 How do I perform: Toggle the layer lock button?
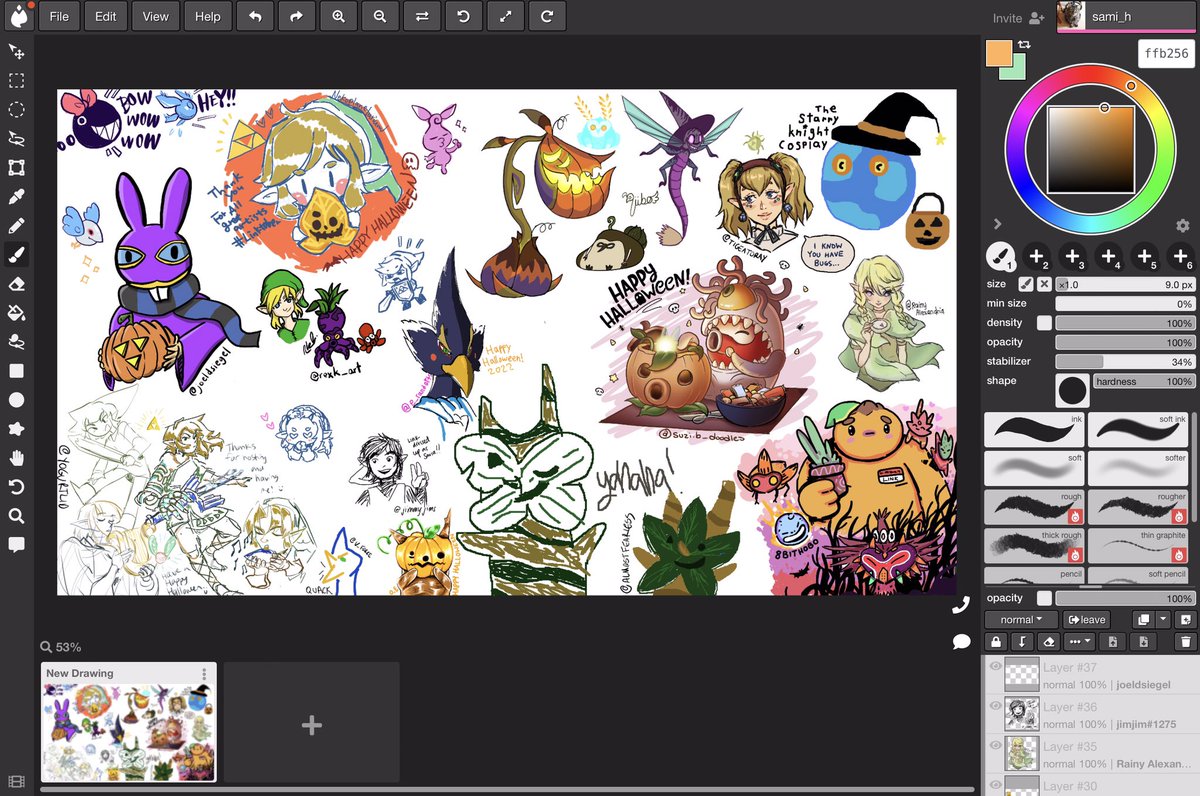pyautogui.click(x=996, y=642)
